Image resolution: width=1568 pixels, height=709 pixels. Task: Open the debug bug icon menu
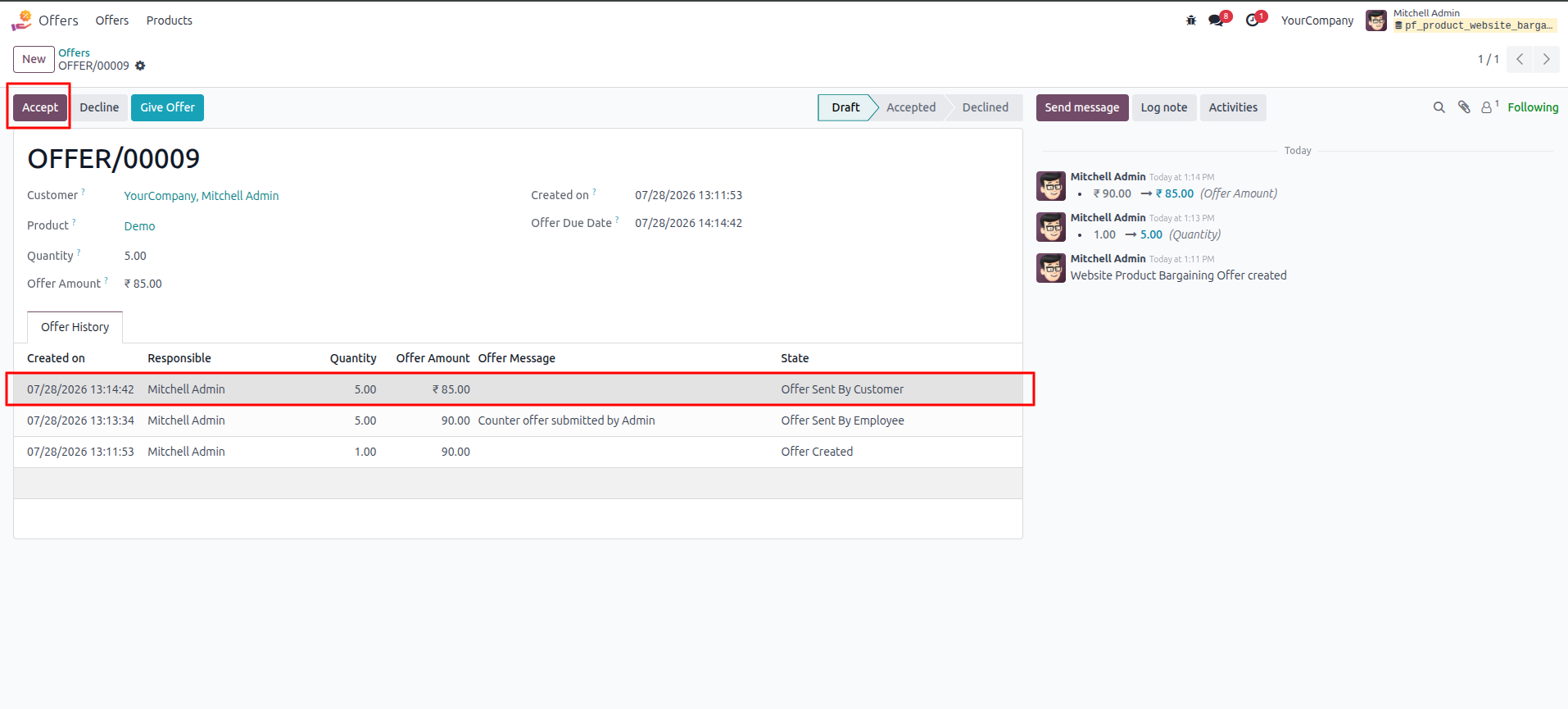pyautogui.click(x=1191, y=20)
